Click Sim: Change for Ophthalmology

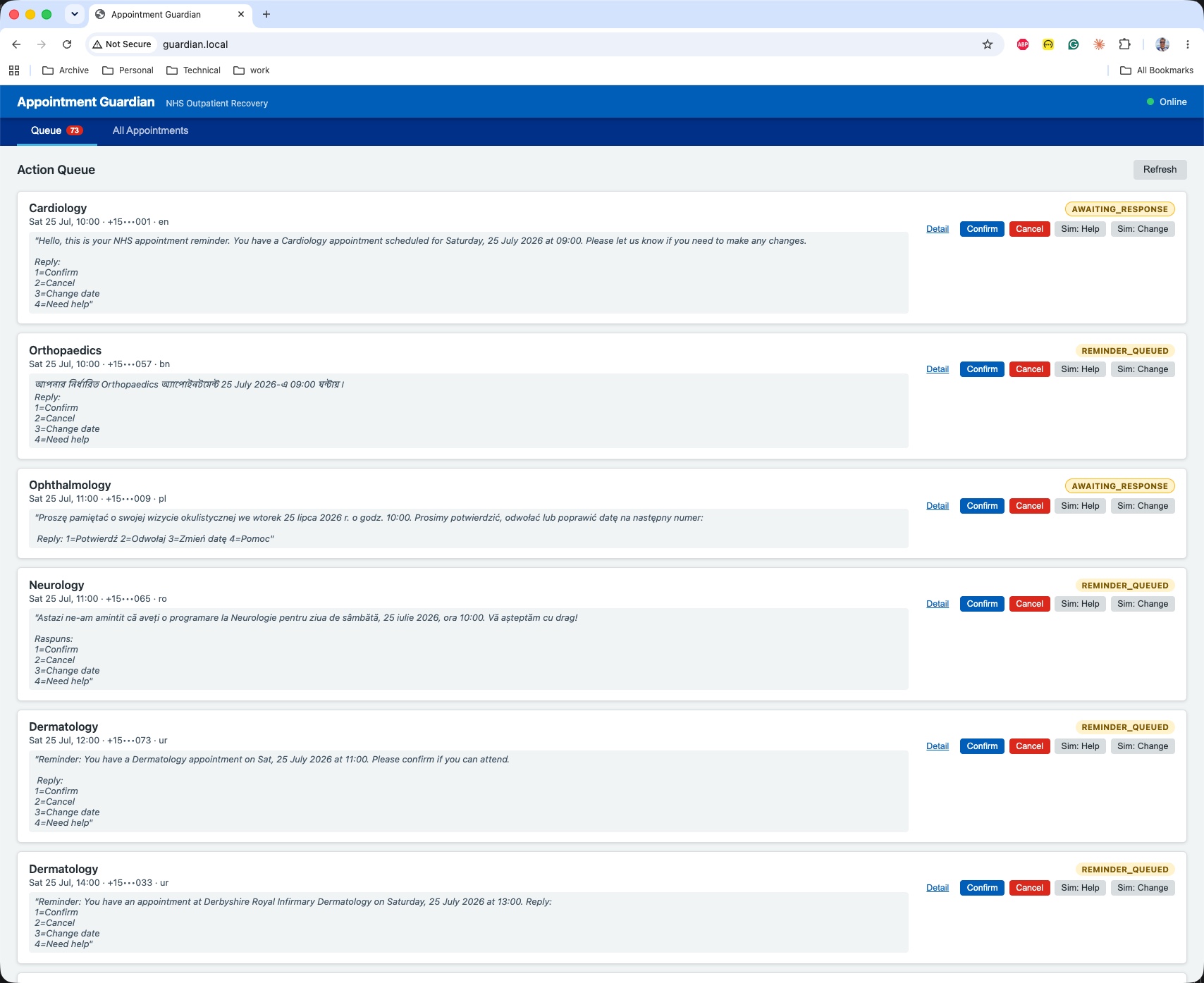(x=1143, y=506)
